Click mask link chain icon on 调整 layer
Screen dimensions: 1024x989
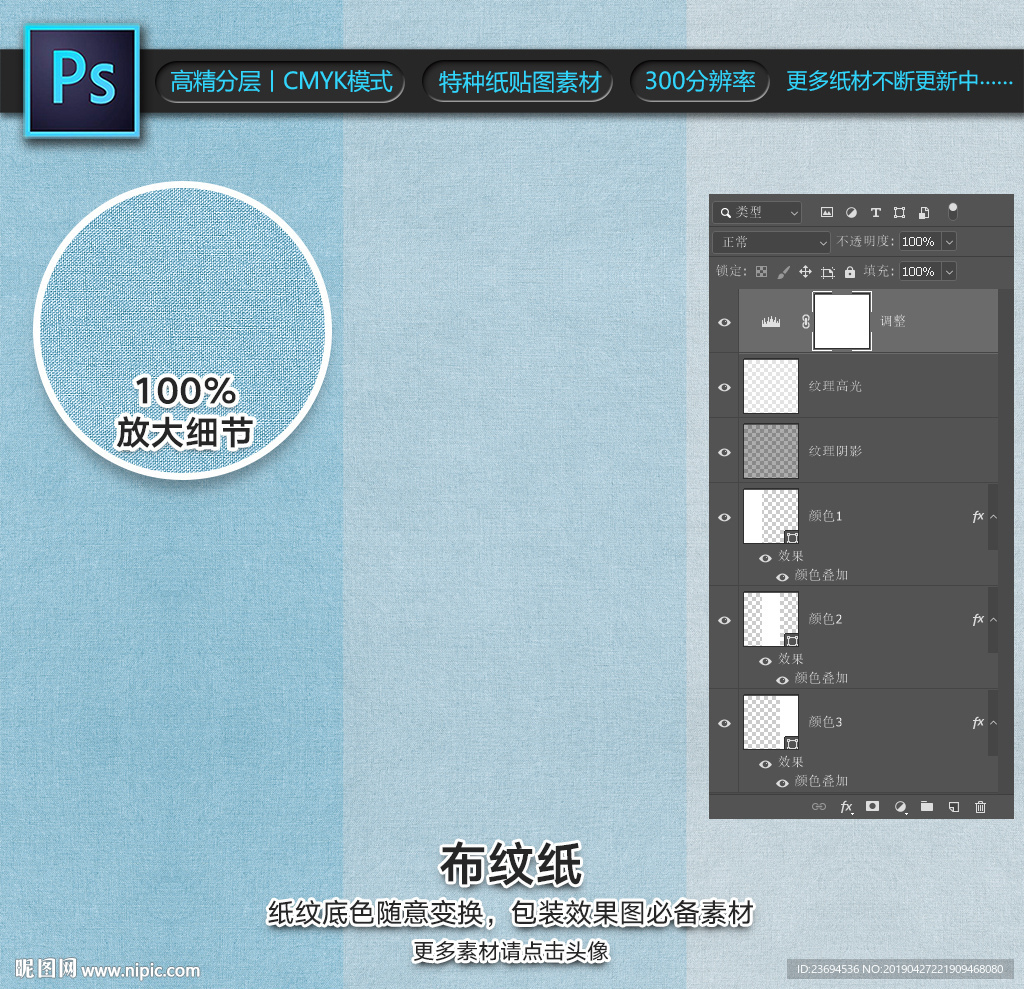[806, 321]
